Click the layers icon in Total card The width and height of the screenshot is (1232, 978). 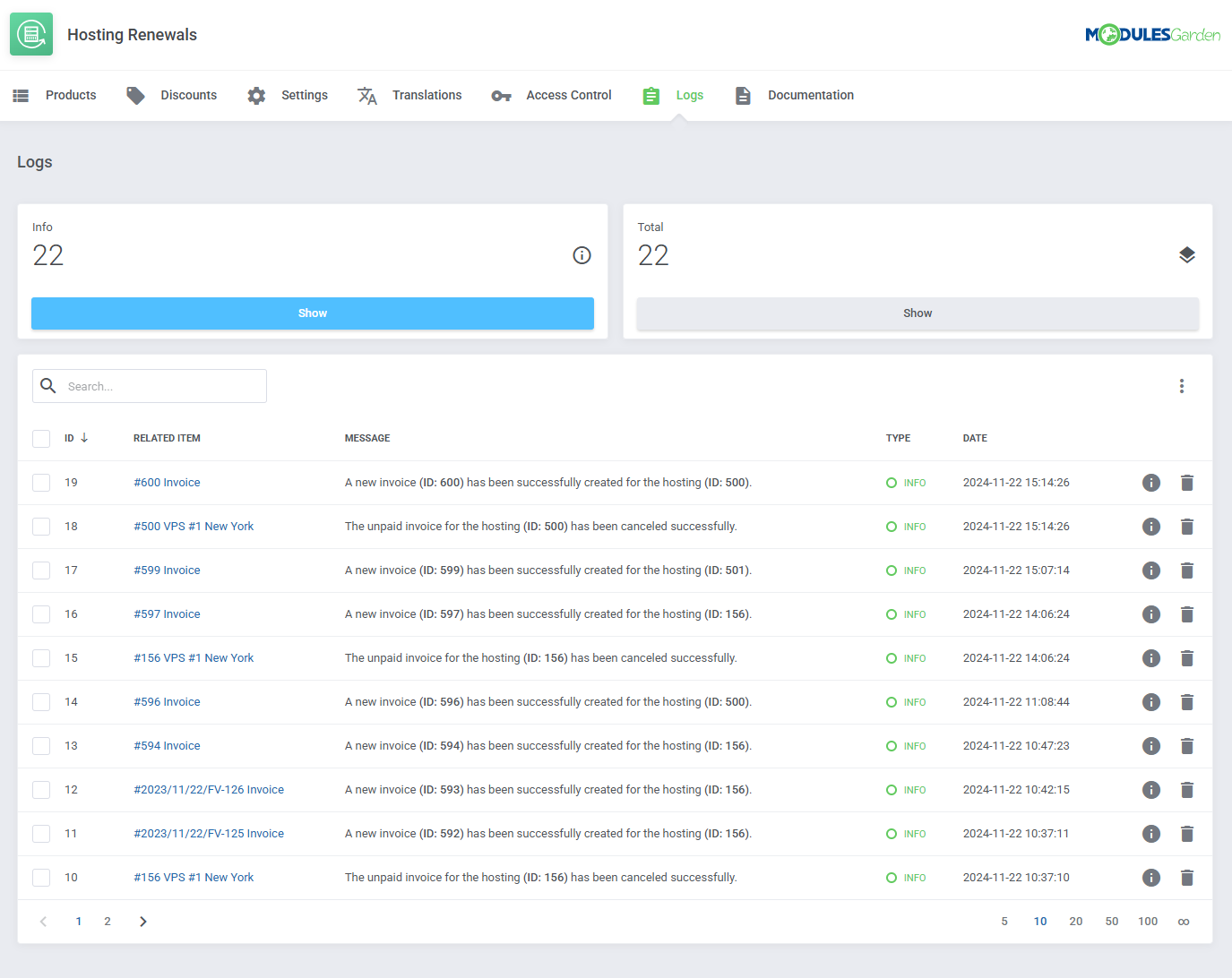(x=1187, y=255)
